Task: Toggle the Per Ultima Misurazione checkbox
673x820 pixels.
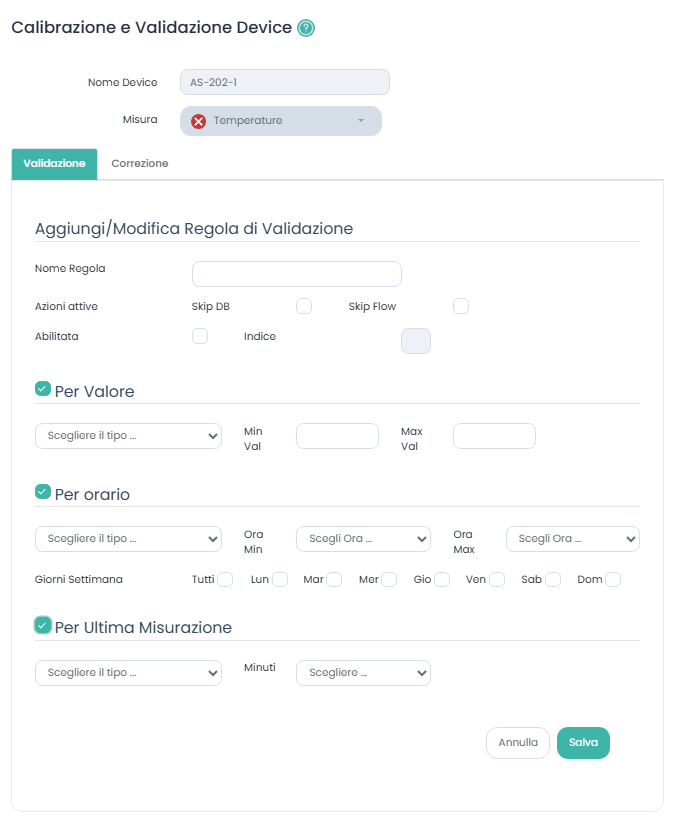Action: [43, 625]
